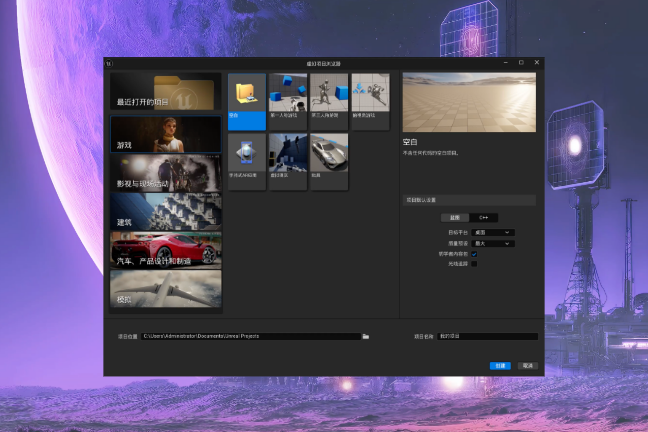The height and width of the screenshot is (432, 648).
Task: Select the Blank (空白) project template
Action: click(247, 102)
